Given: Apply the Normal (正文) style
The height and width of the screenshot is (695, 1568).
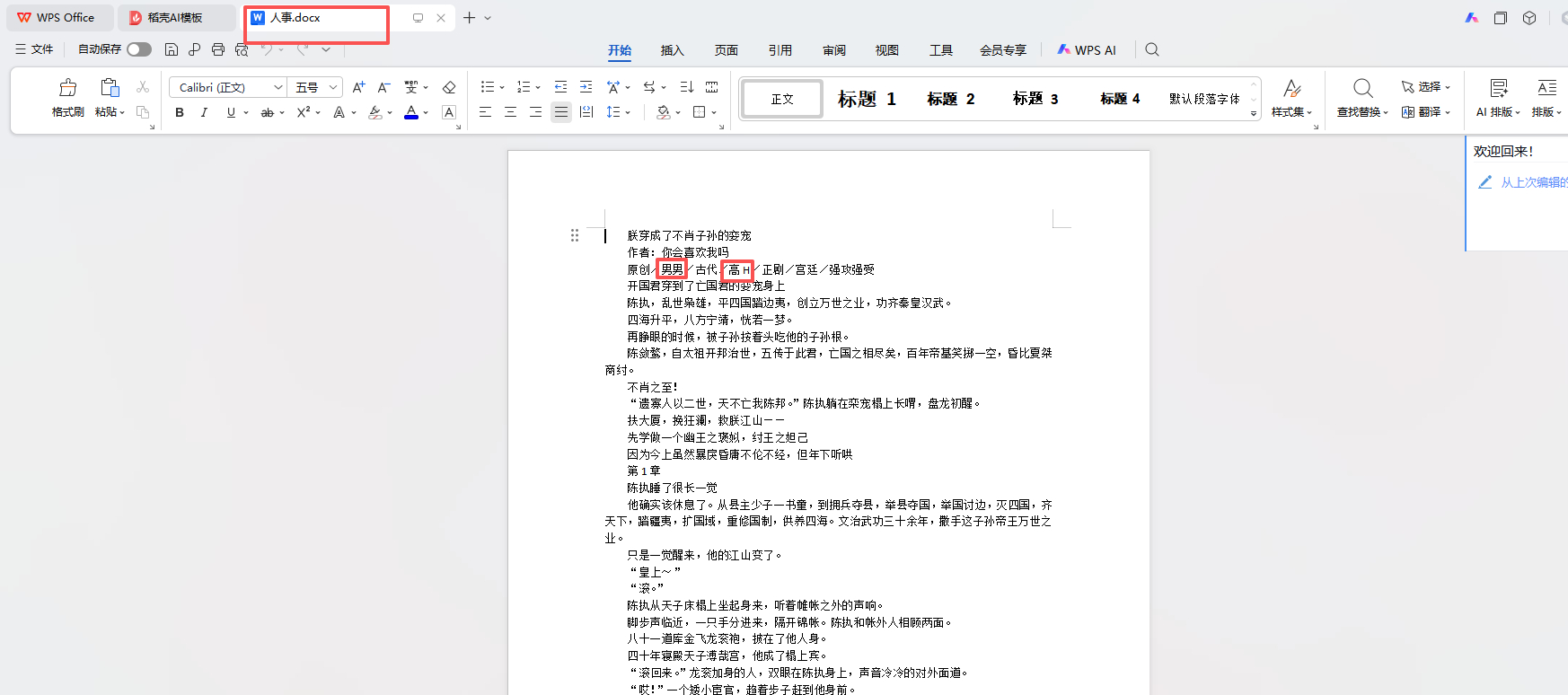Looking at the screenshot, I should tap(782, 99).
